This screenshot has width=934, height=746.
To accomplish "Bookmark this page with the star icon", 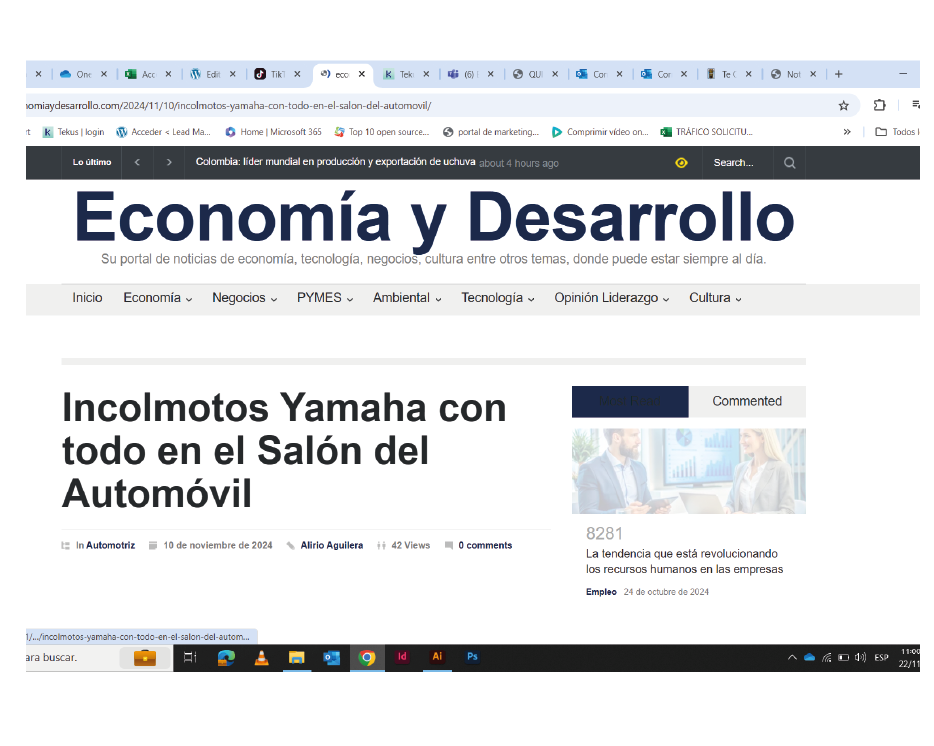I will coord(843,105).
